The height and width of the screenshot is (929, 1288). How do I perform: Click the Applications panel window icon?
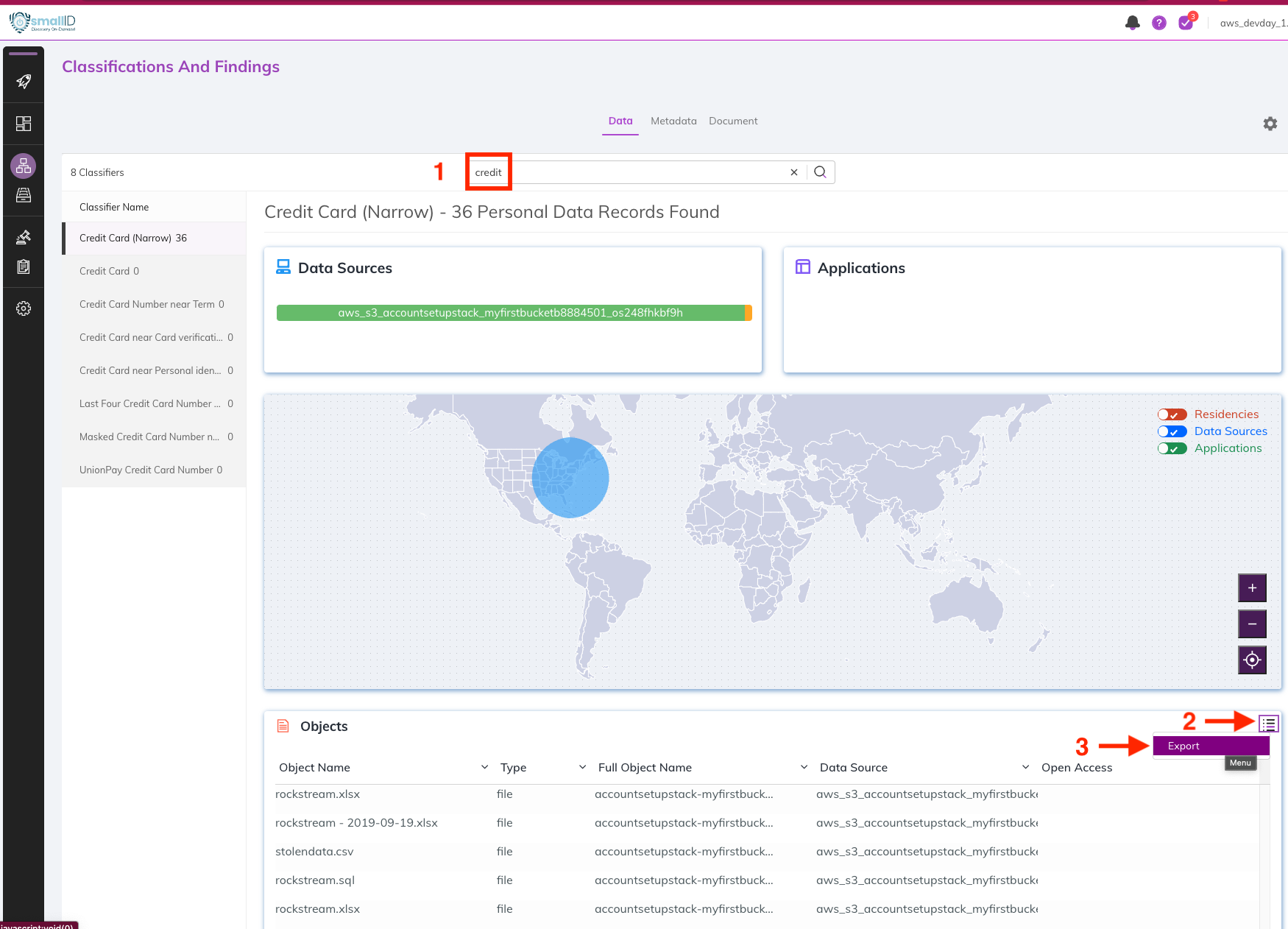803,267
